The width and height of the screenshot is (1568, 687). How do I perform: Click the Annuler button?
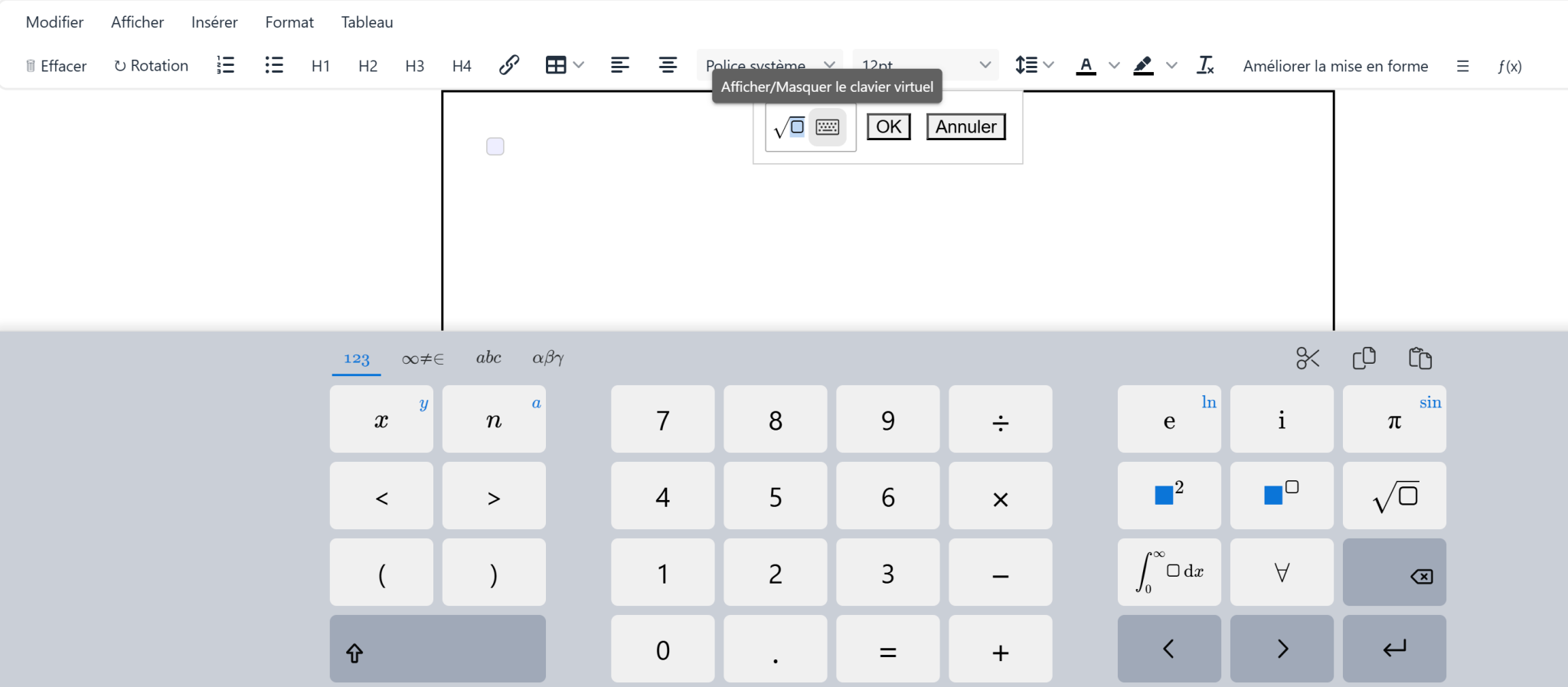pos(965,127)
